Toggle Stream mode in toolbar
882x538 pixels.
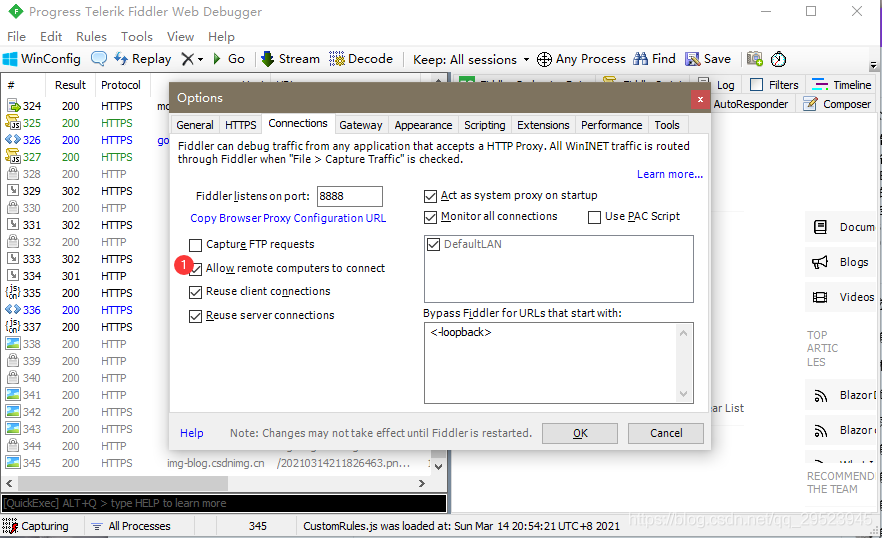[291, 59]
